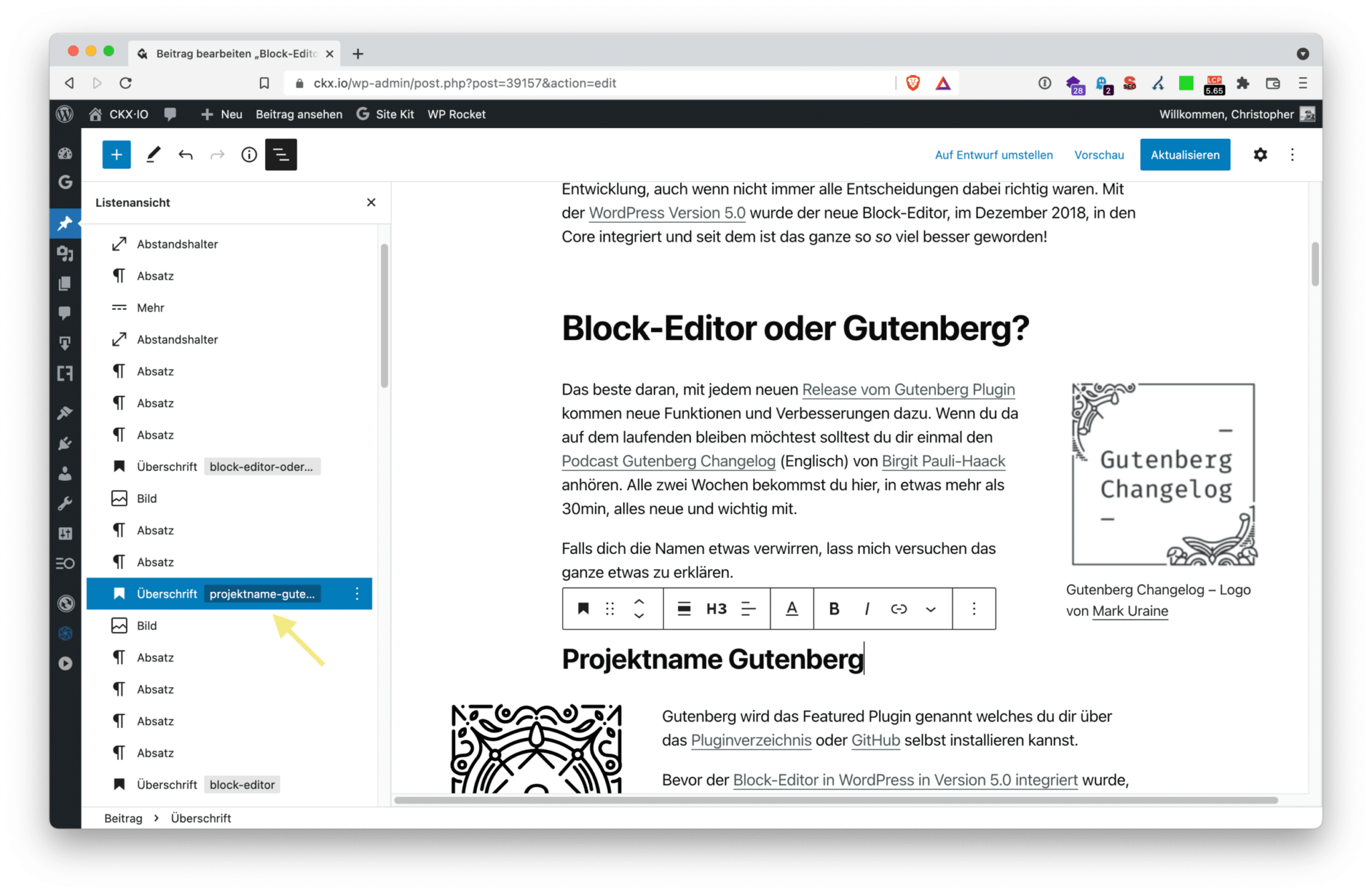Toggle the List View button

pyautogui.click(x=281, y=155)
